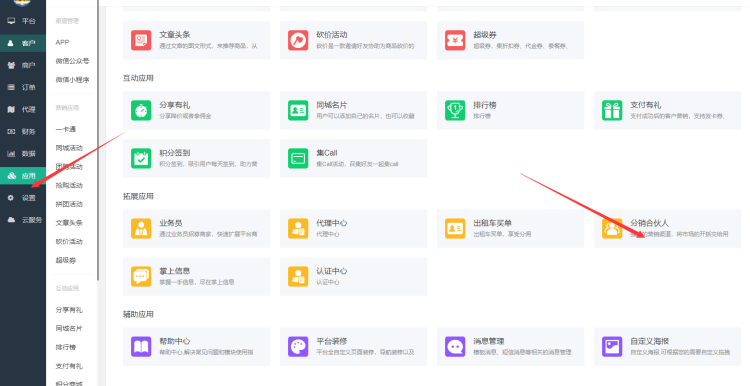Select 文章头条 in the submenu list

tap(69, 223)
